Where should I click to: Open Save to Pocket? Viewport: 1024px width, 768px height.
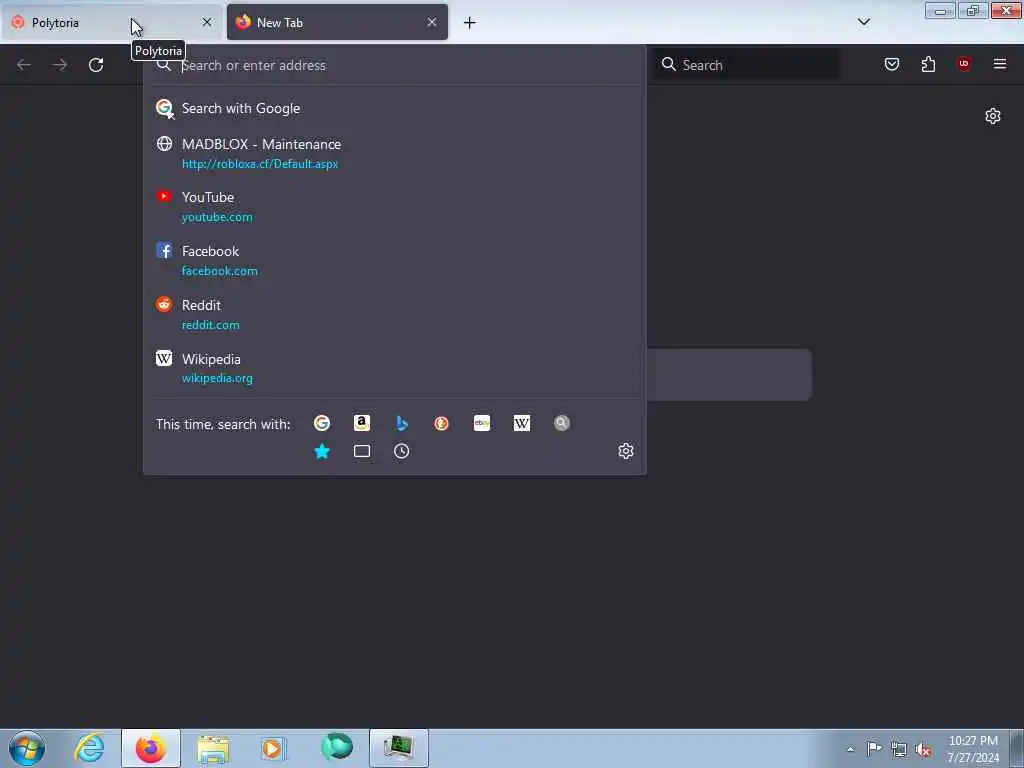point(891,64)
